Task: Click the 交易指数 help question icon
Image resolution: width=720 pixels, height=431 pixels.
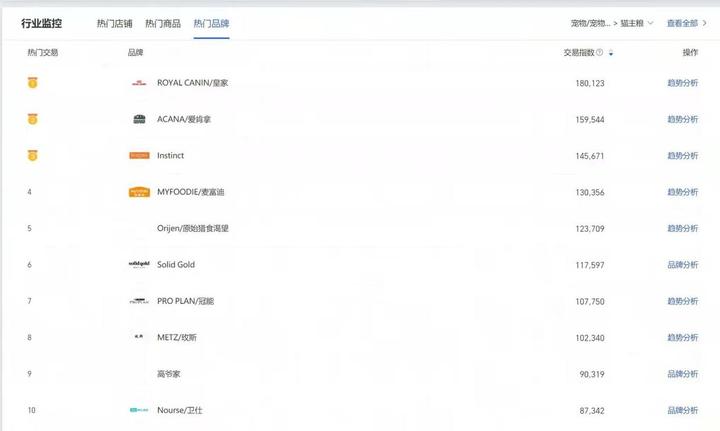Action: click(600, 52)
